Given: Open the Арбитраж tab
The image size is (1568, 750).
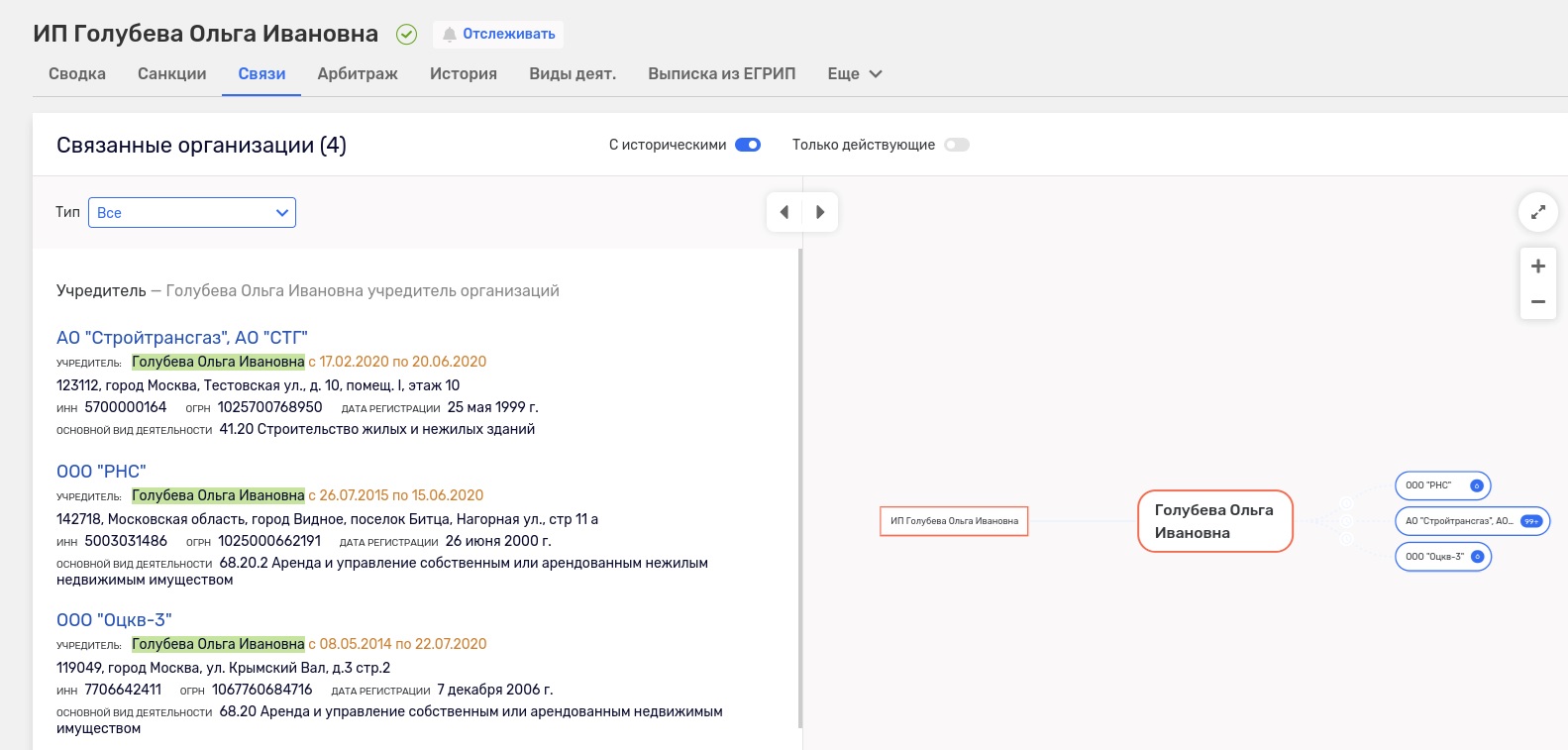Looking at the screenshot, I should [358, 73].
